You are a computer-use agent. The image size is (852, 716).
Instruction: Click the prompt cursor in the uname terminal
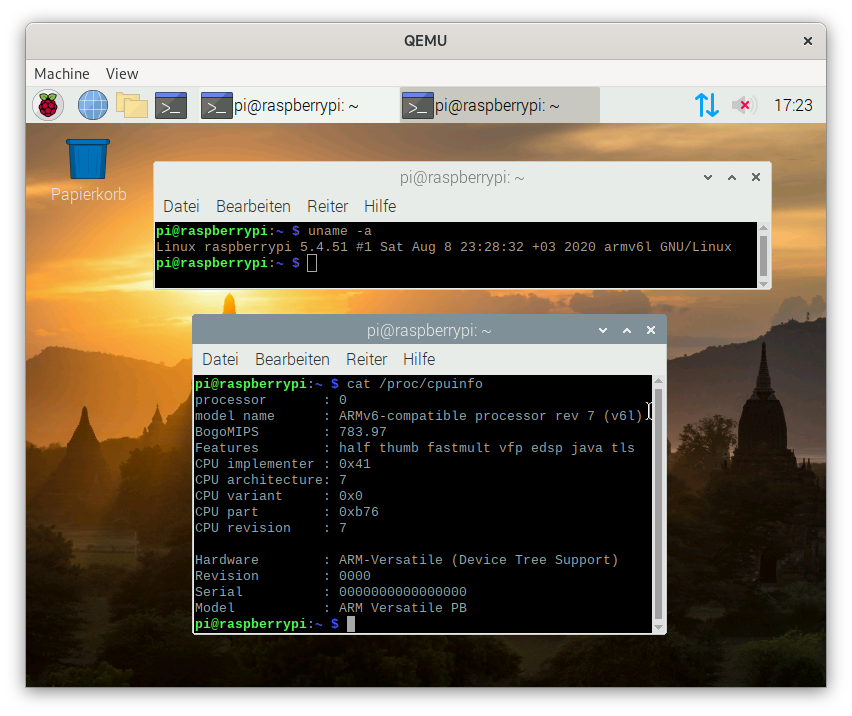(x=312, y=263)
